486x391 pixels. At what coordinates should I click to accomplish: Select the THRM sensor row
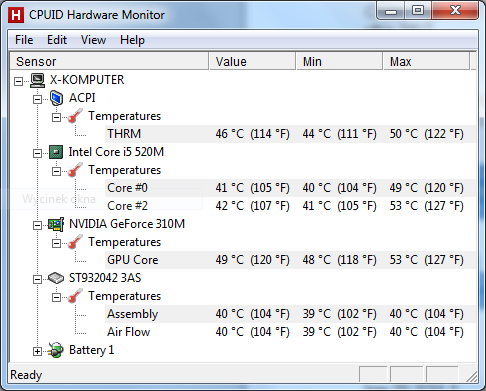coord(290,134)
